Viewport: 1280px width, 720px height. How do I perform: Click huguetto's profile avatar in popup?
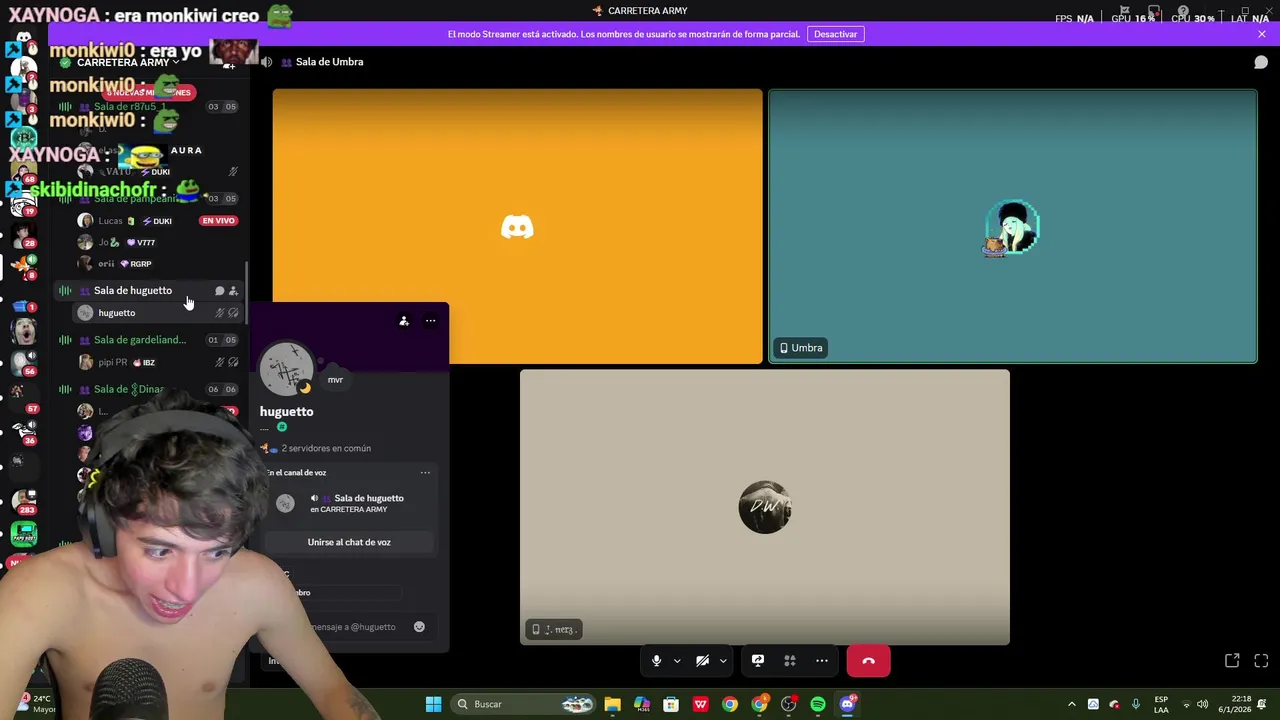pos(287,368)
